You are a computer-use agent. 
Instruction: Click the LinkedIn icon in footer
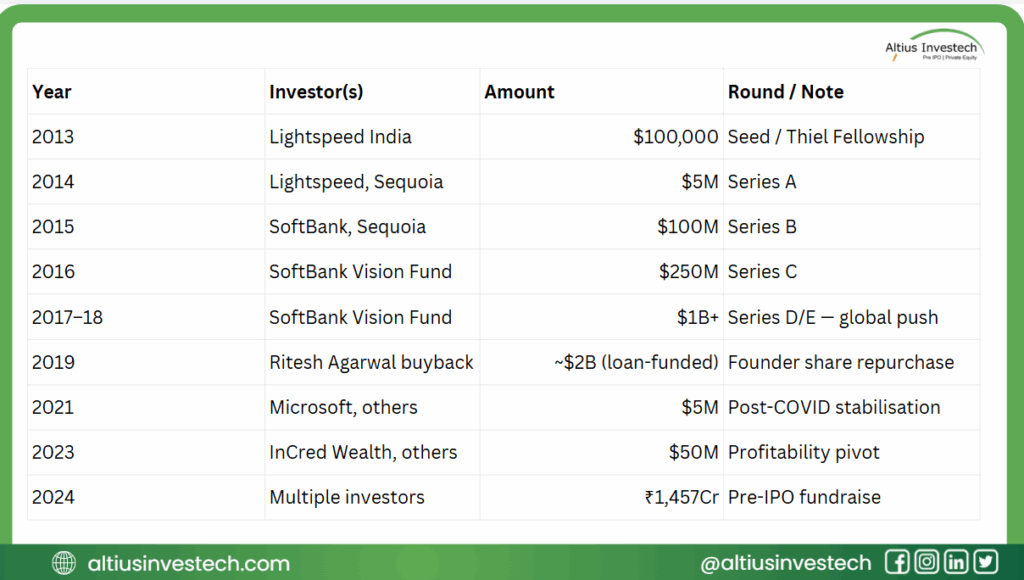[x=957, y=562]
